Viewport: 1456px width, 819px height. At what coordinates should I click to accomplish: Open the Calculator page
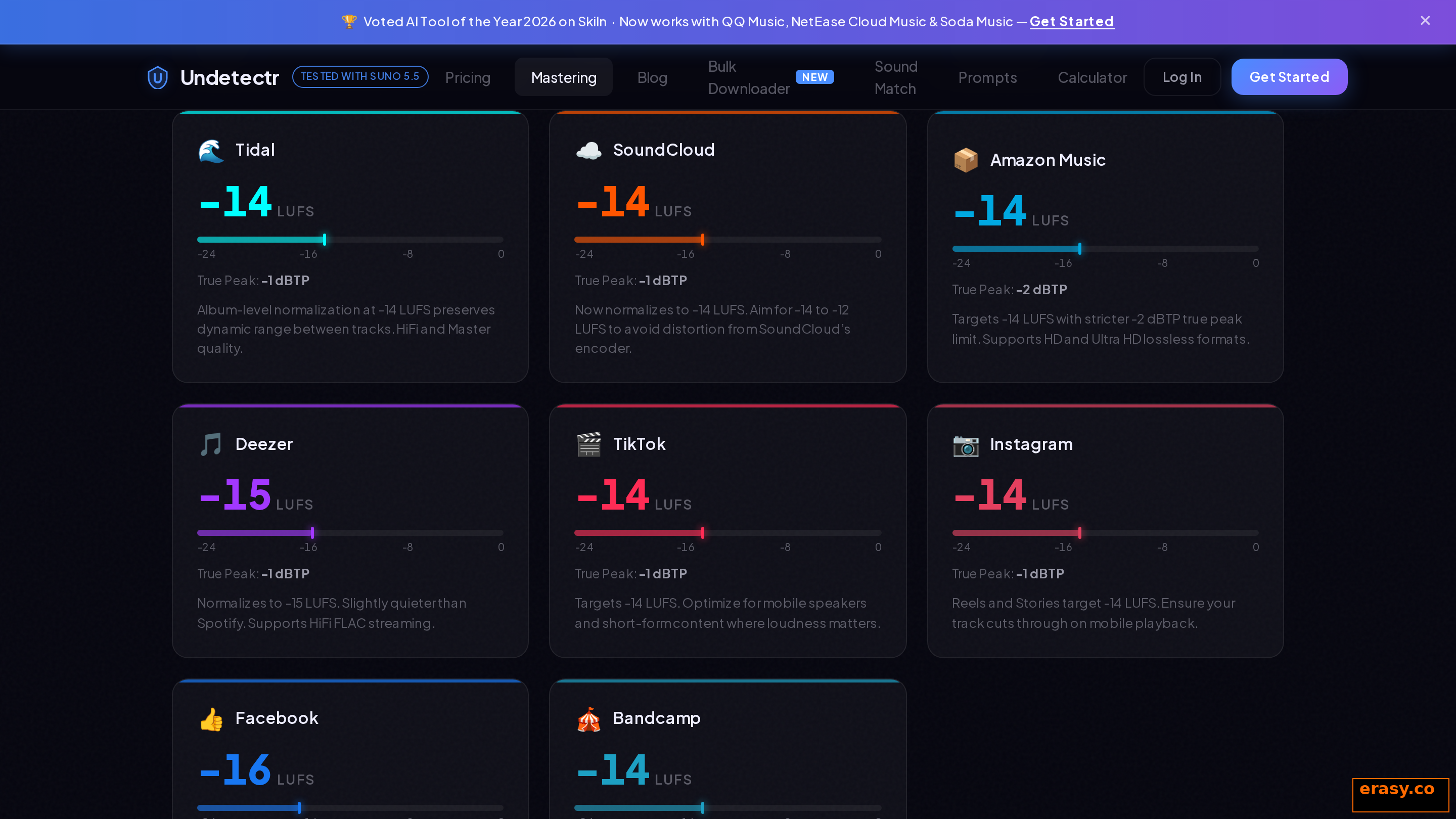(1092, 77)
